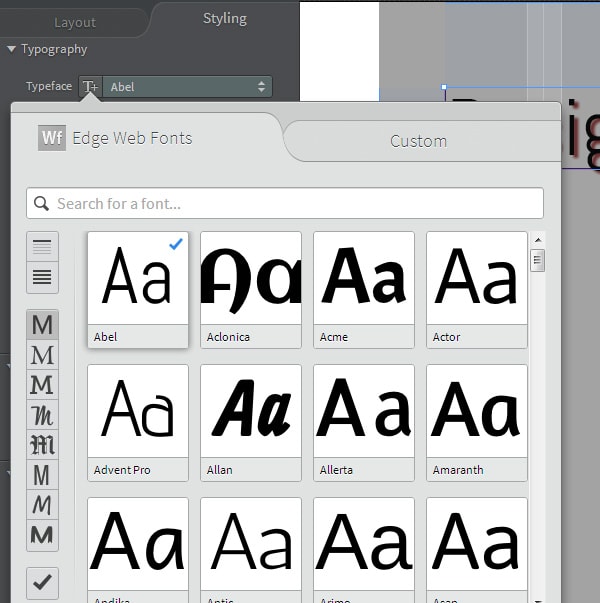Filter fonts by decorative bold M icon

tap(42, 535)
